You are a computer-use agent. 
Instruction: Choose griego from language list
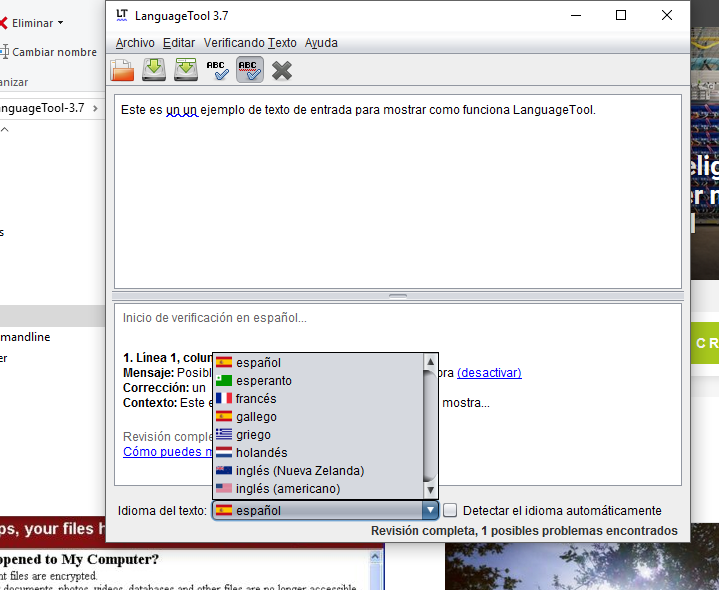[318, 435]
